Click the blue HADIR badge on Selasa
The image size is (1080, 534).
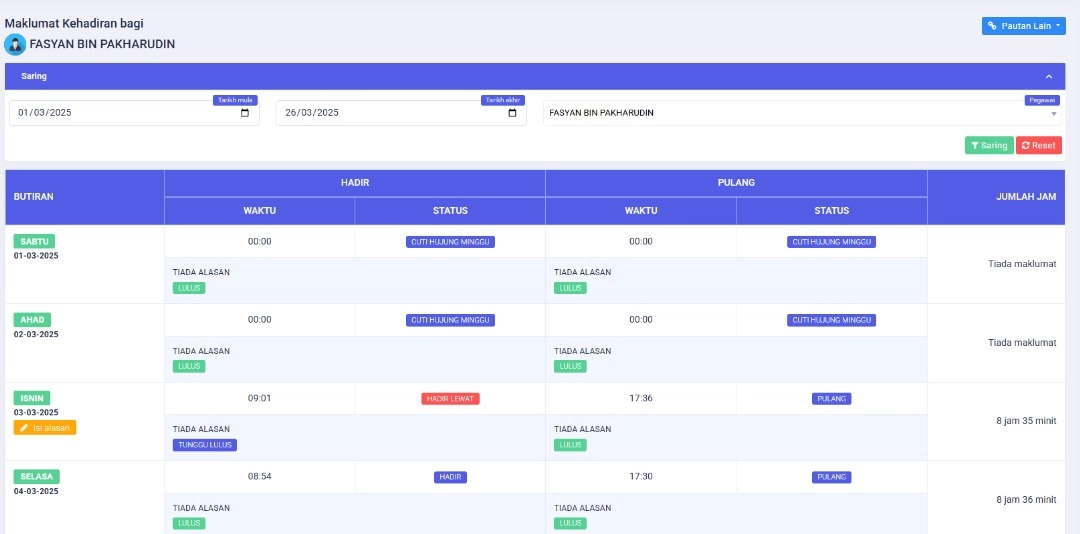pos(450,477)
